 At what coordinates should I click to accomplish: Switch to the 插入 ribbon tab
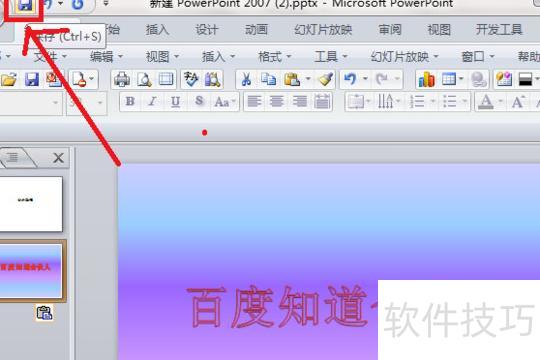(157, 30)
